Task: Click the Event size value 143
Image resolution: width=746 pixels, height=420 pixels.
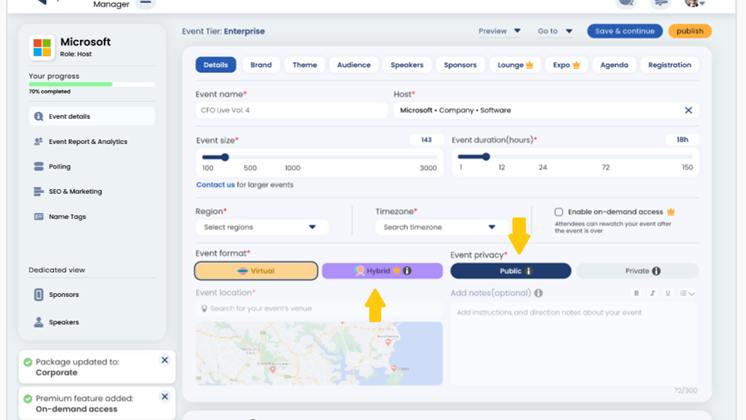Action: [426, 140]
